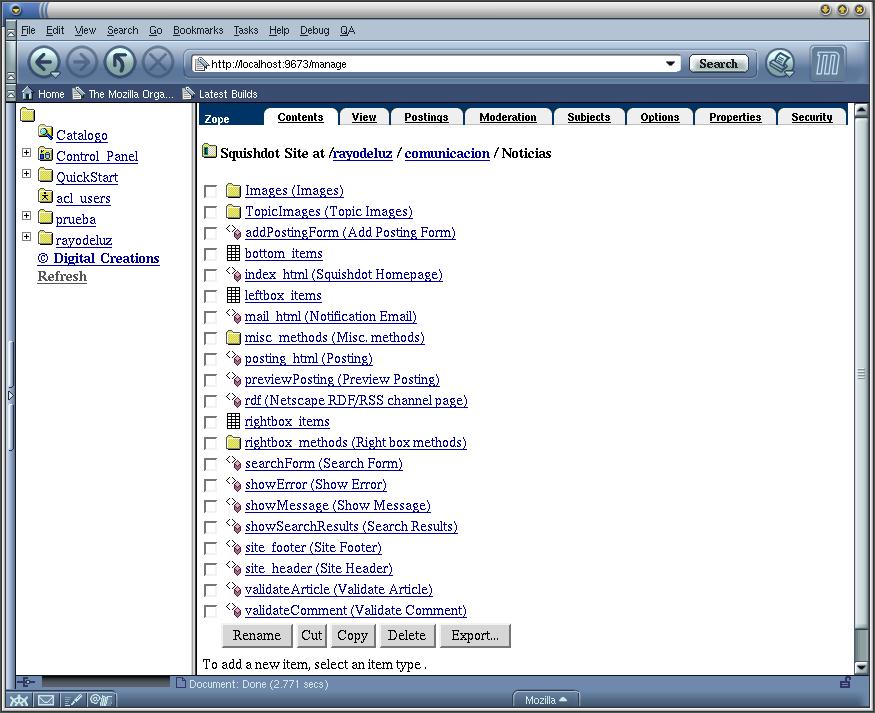This screenshot has width=875, height=713.
Task: Click the security lock icon in status bar
Action: pos(845,682)
